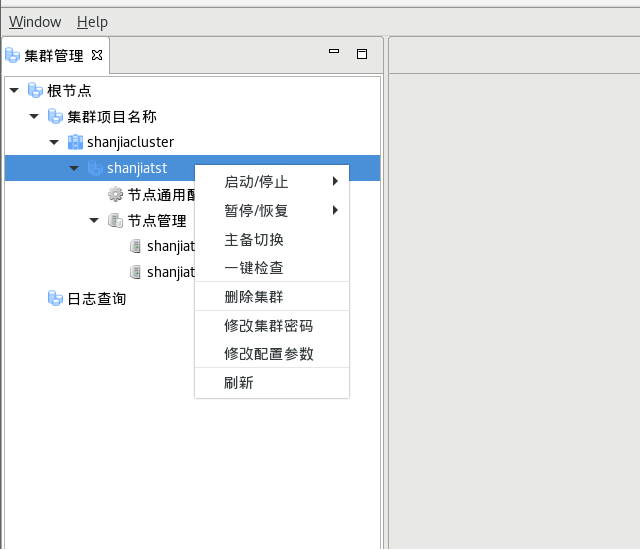Click the first shanjiat node server icon
The height and width of the screenshot is (550, 641).
pyautogui.click(x=135, y=246)
